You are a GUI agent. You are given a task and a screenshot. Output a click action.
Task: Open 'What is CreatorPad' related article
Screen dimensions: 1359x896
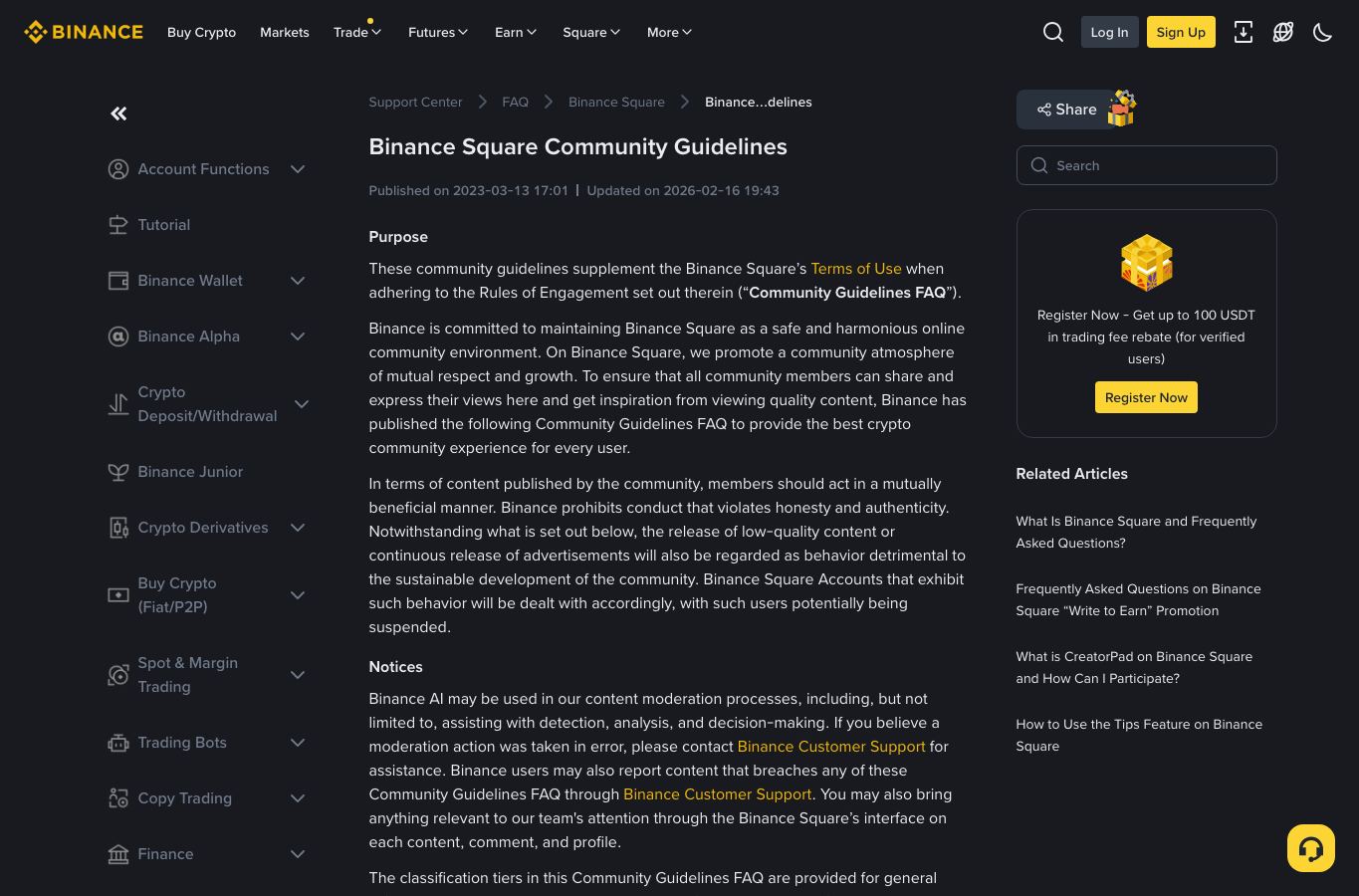(1134, 668)
